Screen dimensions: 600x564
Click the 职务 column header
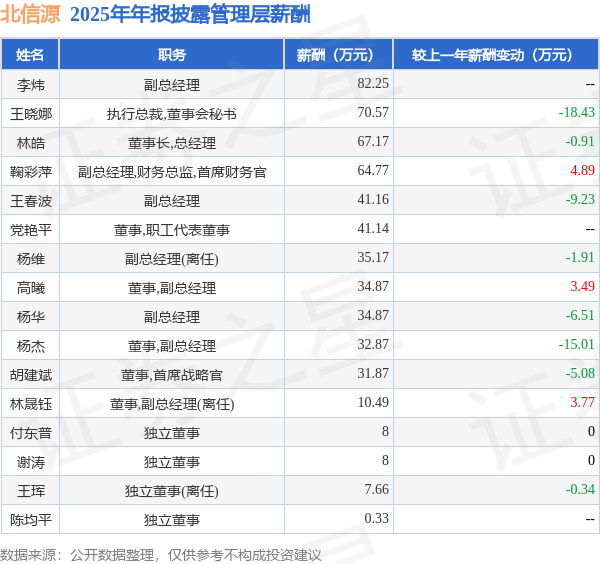coord(172,55)
